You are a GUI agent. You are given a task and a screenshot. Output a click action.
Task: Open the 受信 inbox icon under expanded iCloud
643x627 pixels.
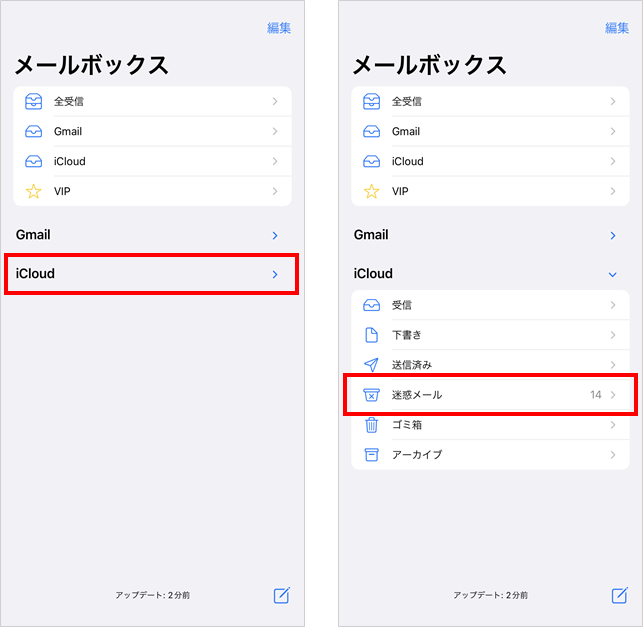[371, 305]
